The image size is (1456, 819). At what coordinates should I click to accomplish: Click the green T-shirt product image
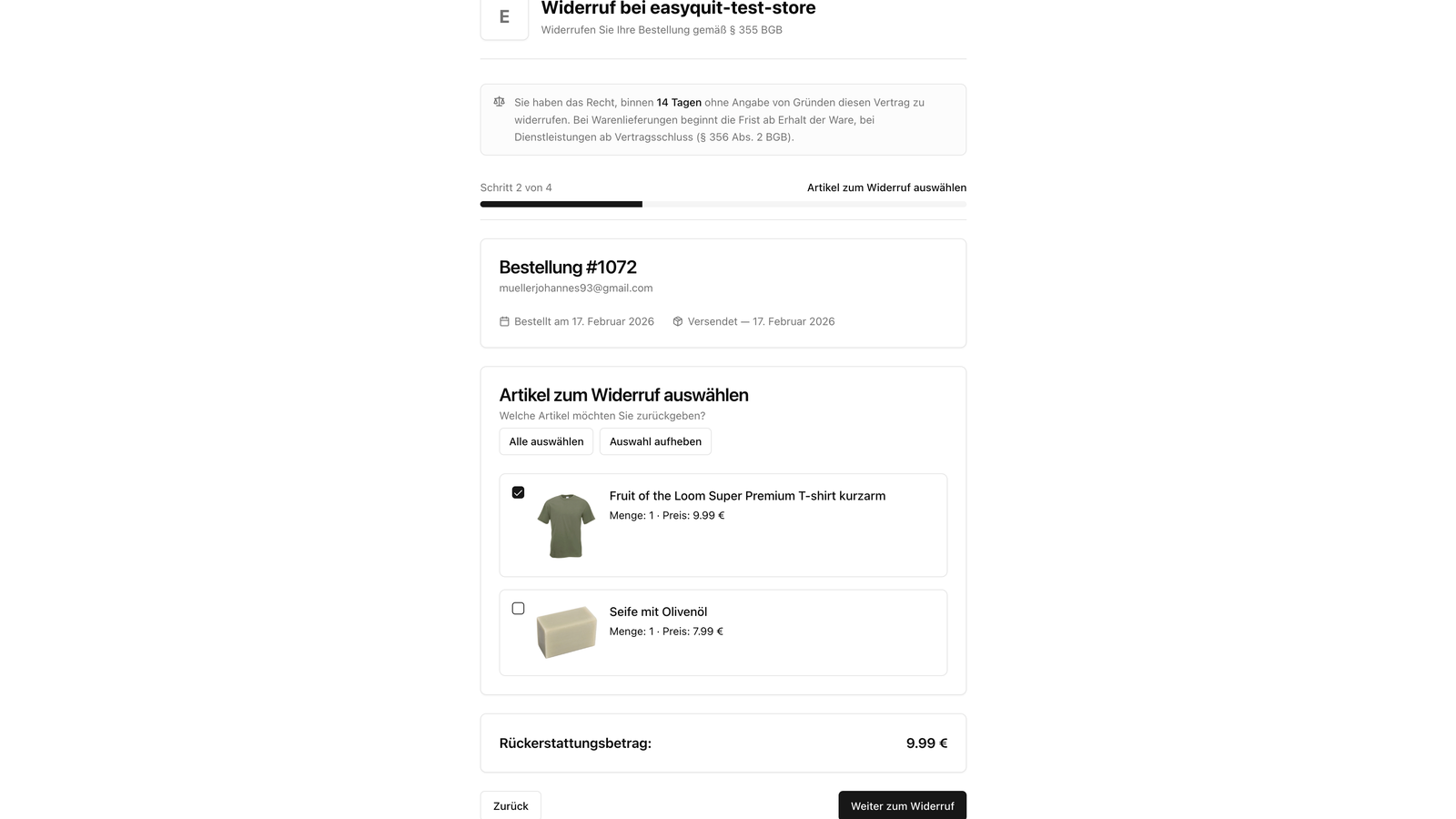566,525
